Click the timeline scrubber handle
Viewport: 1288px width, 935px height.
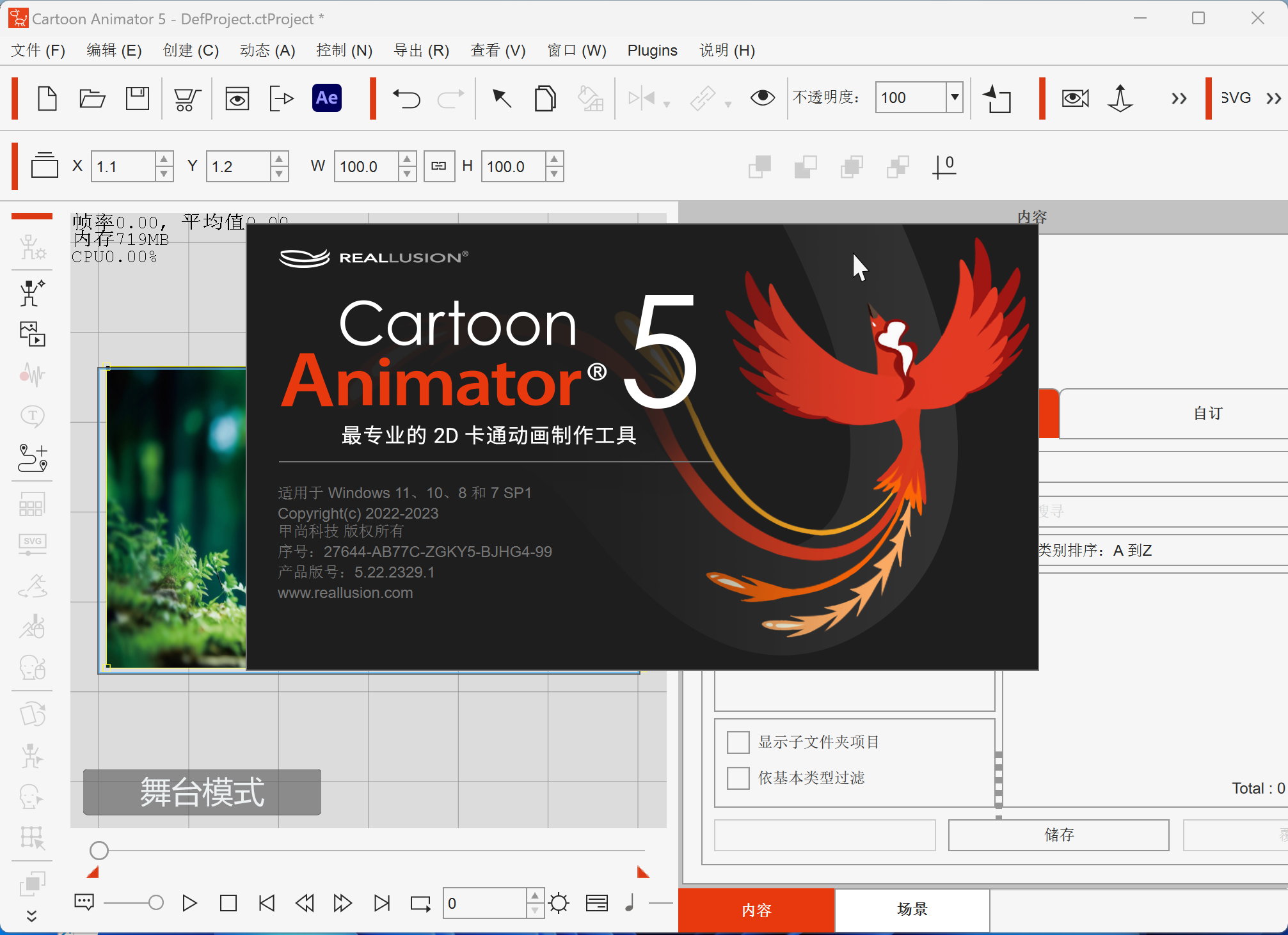[x=99, y=851]
